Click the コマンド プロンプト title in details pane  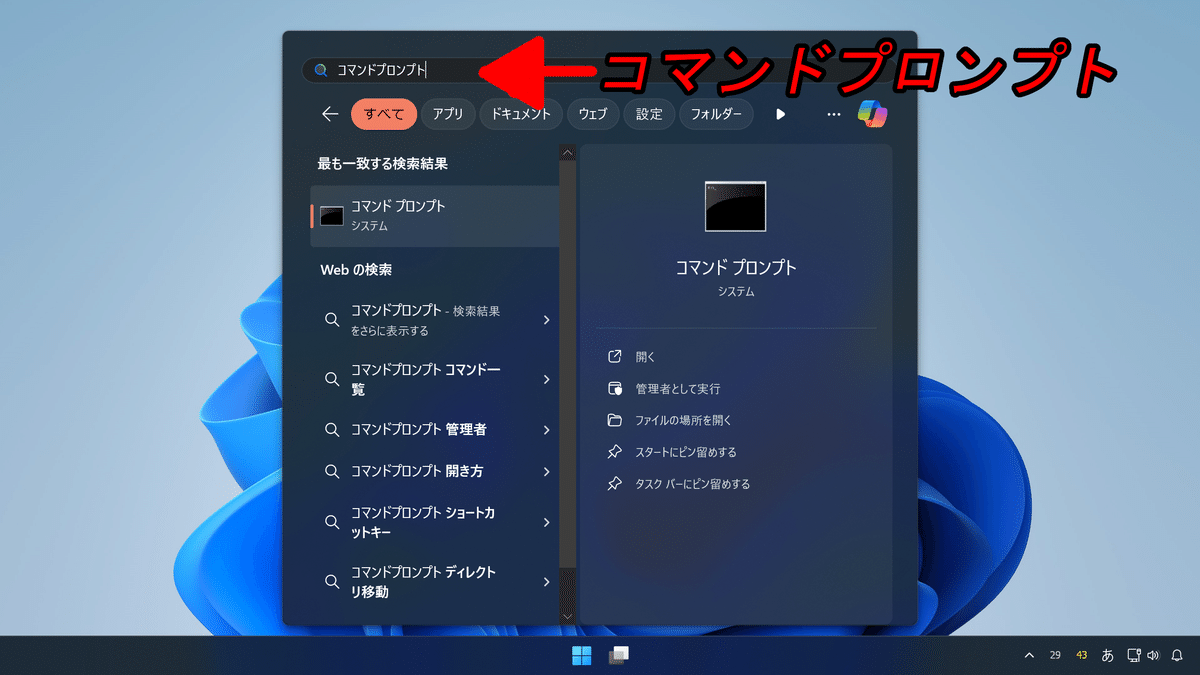click(736, 268)
